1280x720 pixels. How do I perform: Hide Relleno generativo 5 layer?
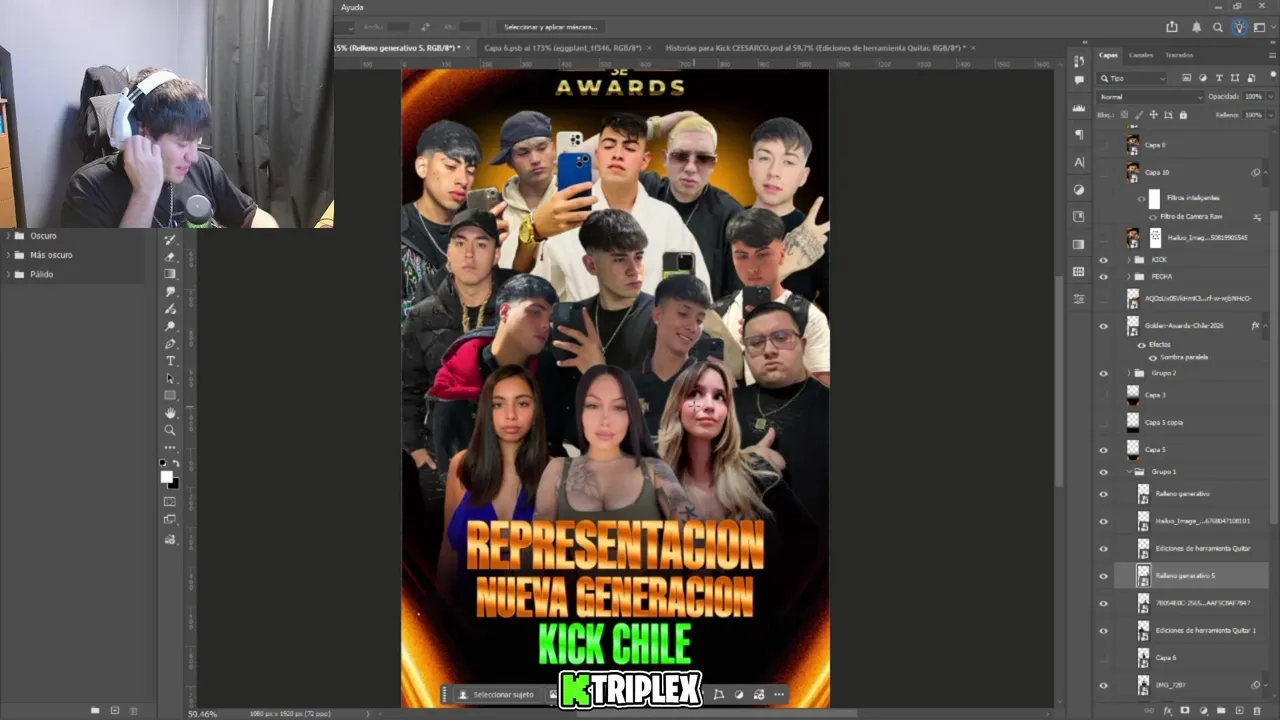click(1104, 576)
